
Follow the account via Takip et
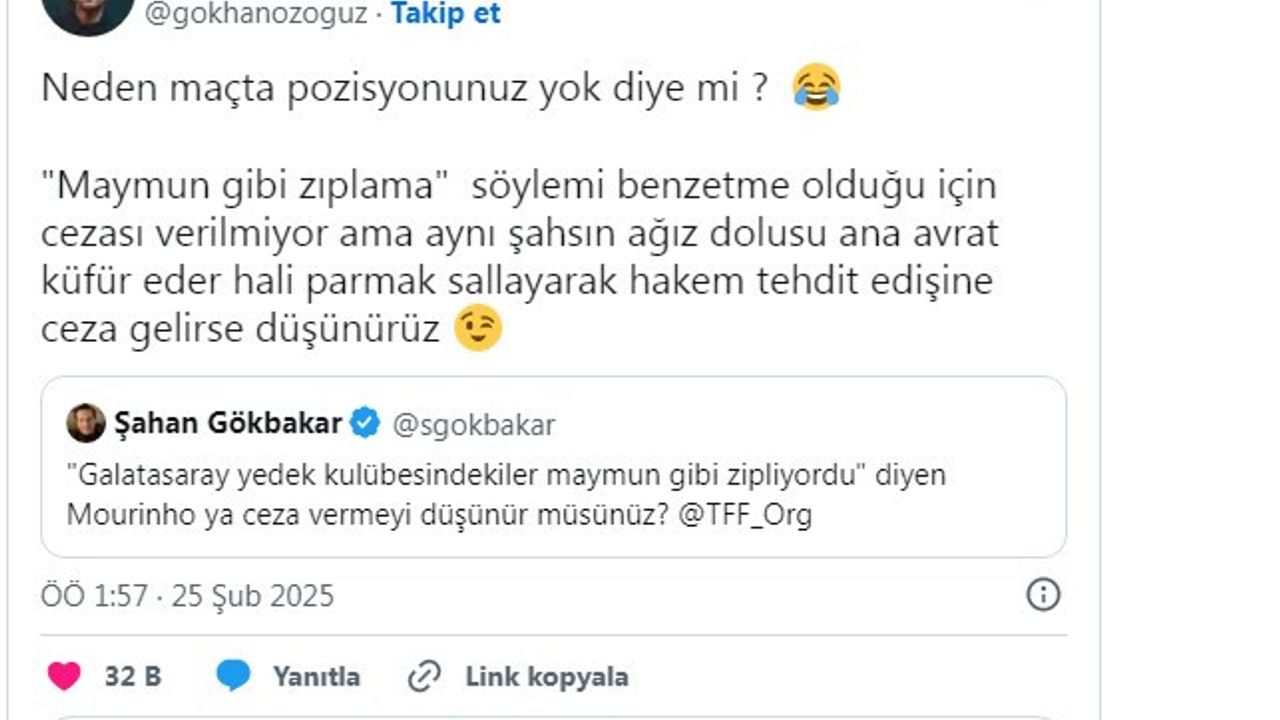coord(445,14)
